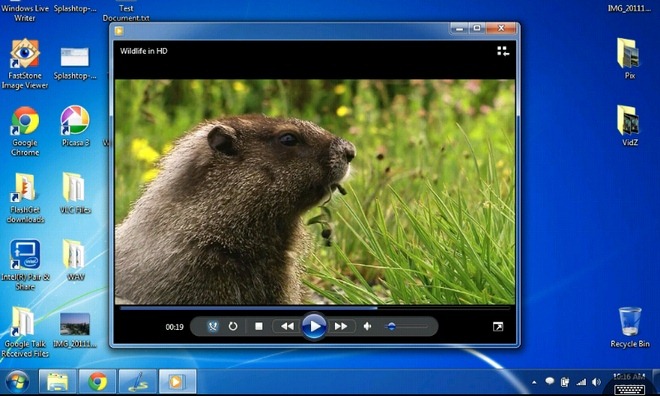660x396 pixels.
Task: Select the Intel Pair & Share shortcut
Action: [25, 265]
